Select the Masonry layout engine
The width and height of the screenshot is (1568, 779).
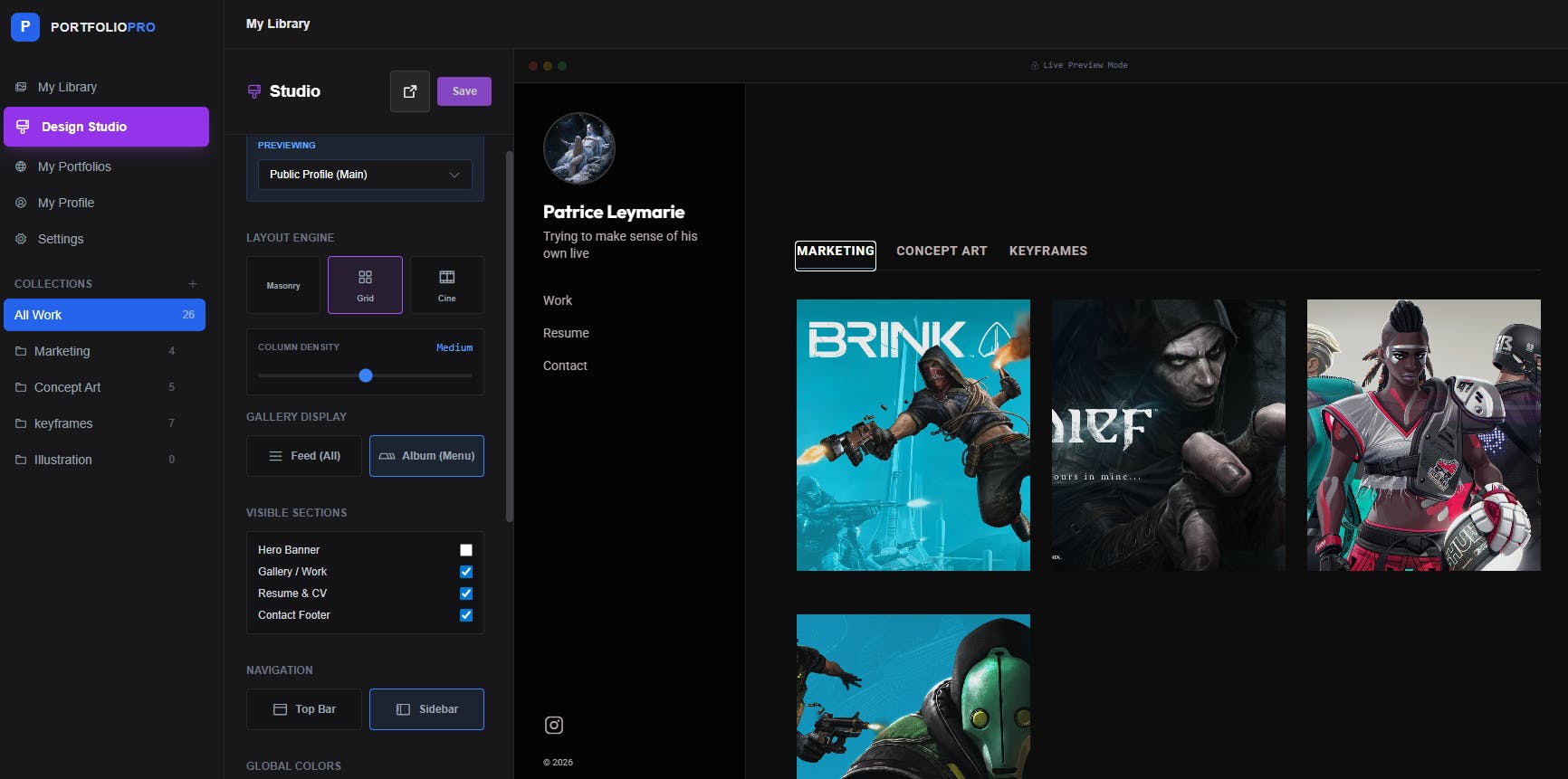click(283, 285)
